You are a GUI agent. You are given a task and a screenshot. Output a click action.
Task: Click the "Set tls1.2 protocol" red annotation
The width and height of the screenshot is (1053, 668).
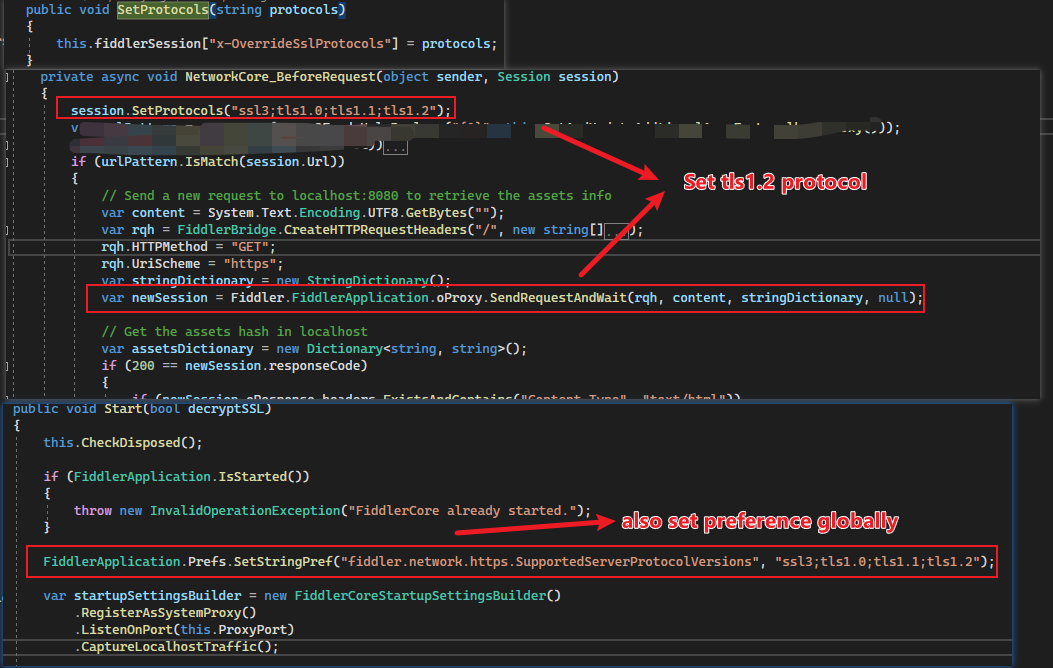pyautogui.click(x=774, y=182)
